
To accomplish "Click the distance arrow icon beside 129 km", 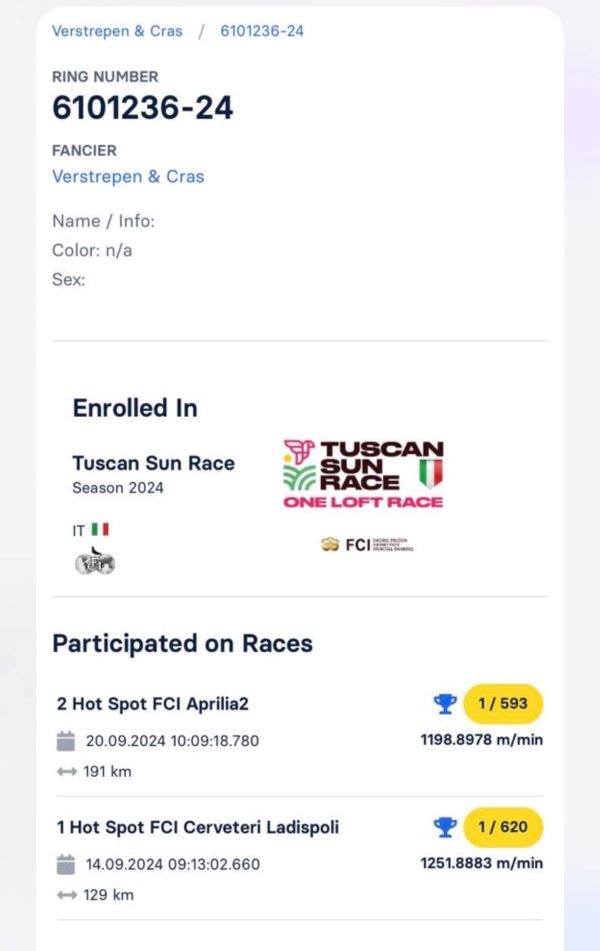I will tap(67, 894).
